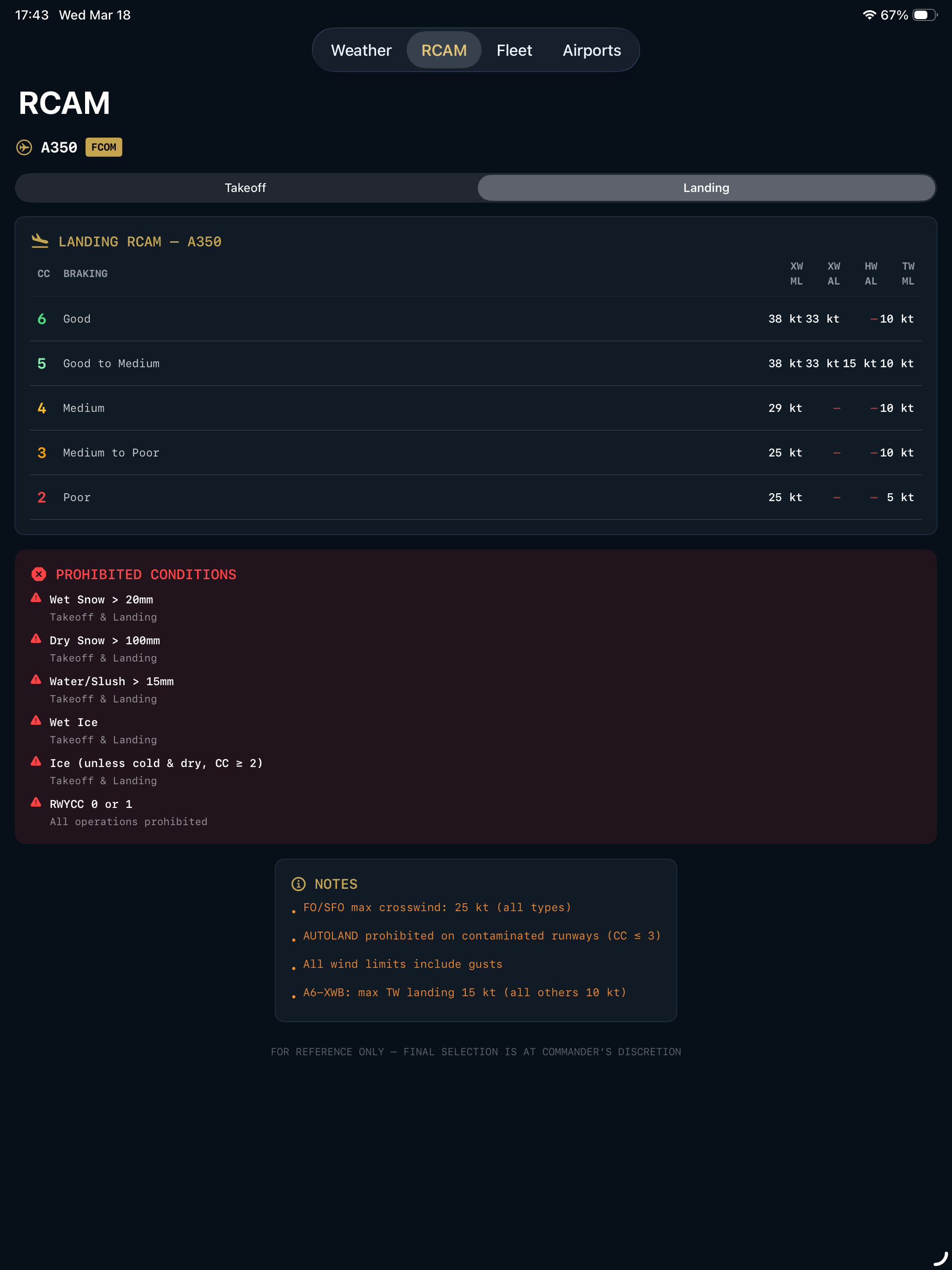Click the warning icon beside Wet Snow
The image size is (952, 1270).
pos(36,598)
